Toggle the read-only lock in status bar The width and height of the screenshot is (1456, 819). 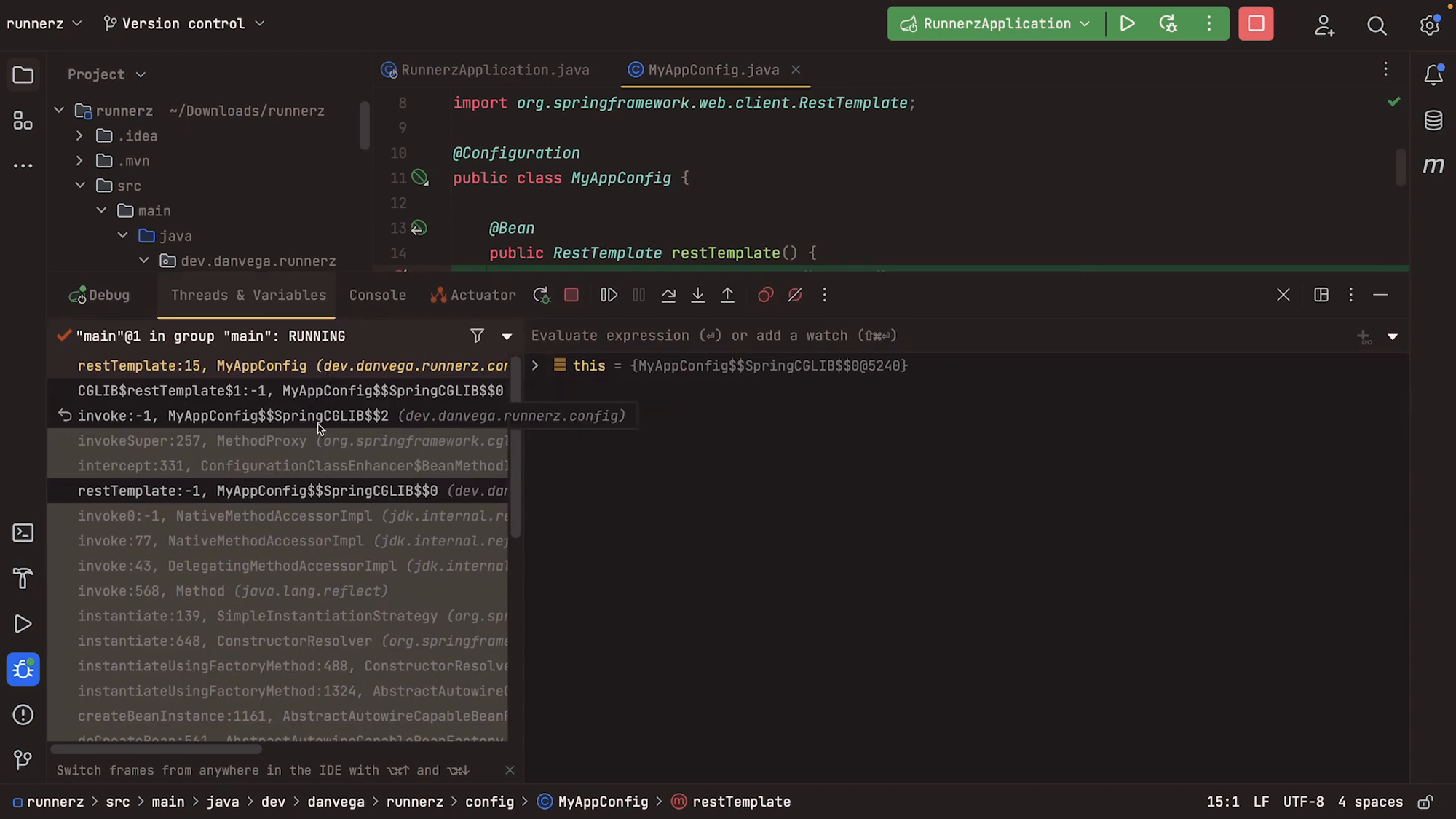[1425, 802]
